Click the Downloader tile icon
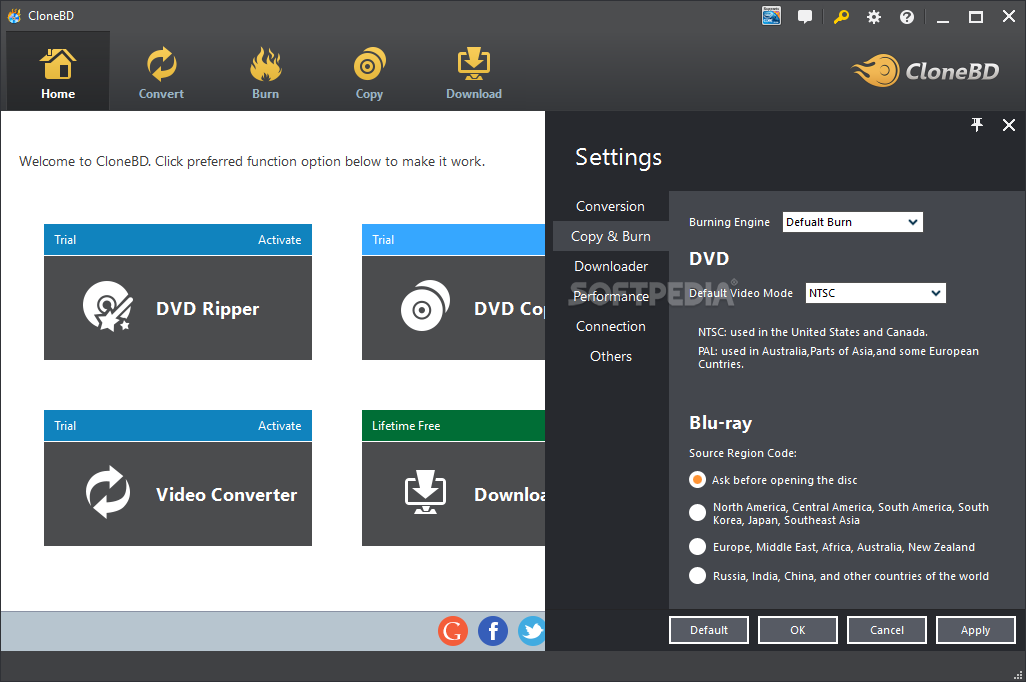The width and height of the screenshot is (1026, 682). (x=425, y=492)
